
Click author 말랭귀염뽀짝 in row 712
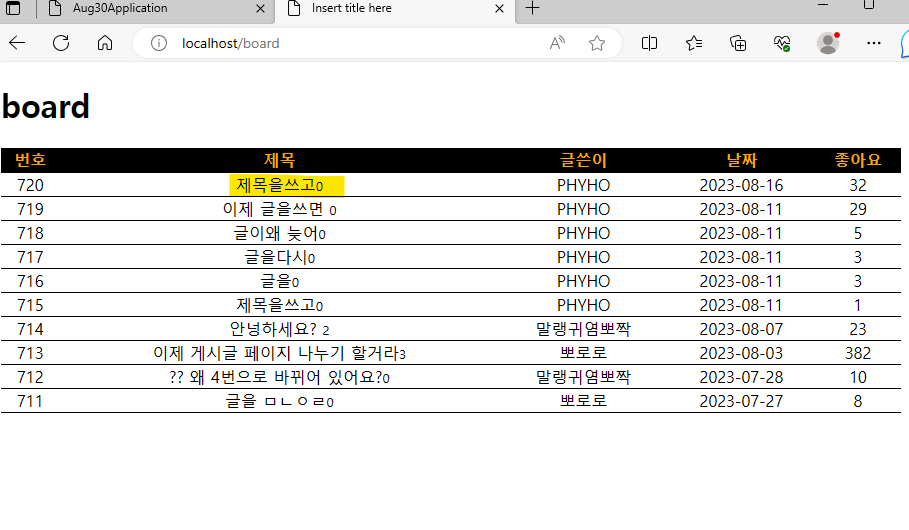pyautogui.click(x=583, y=377)
